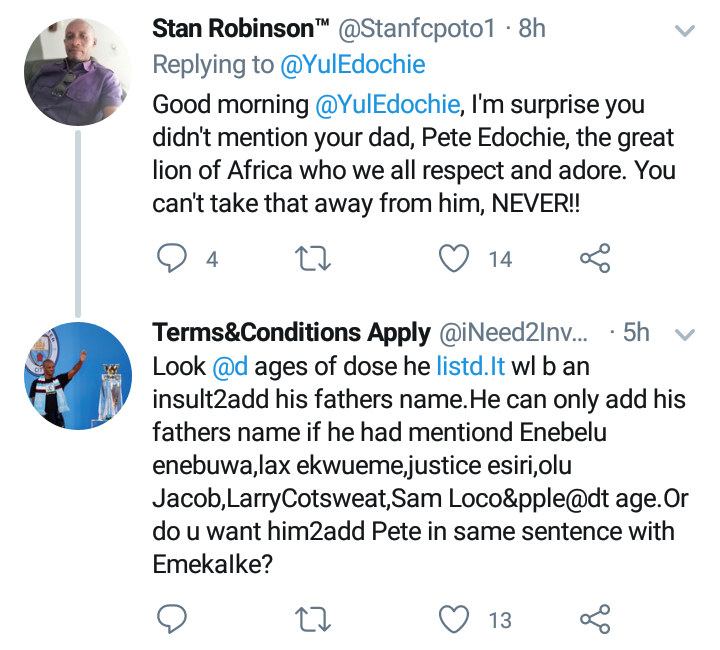
Task: Reply to Terms&Conditions Apply tweet
Action: pyautogui.click(x=173, y=620)
